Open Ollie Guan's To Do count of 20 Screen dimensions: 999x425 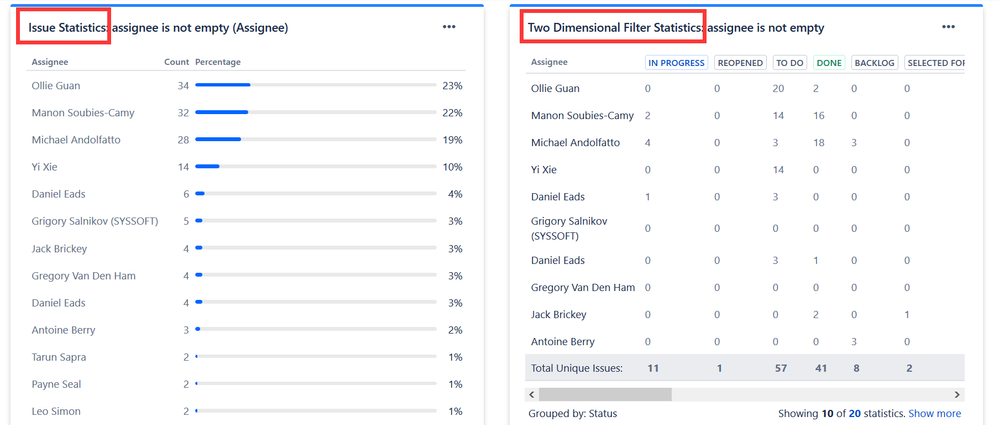click(x=778, y=89)
